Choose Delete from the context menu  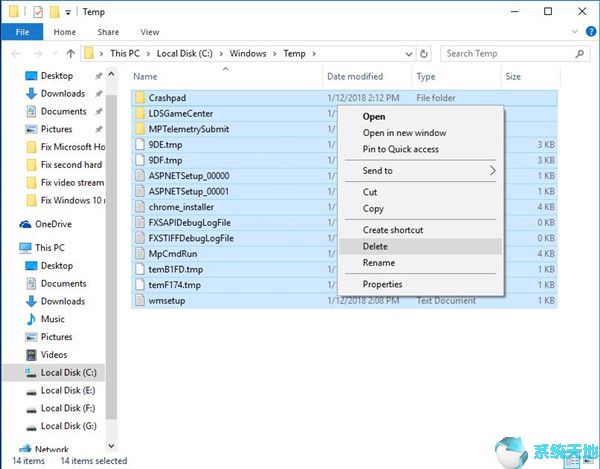point(375,247)
